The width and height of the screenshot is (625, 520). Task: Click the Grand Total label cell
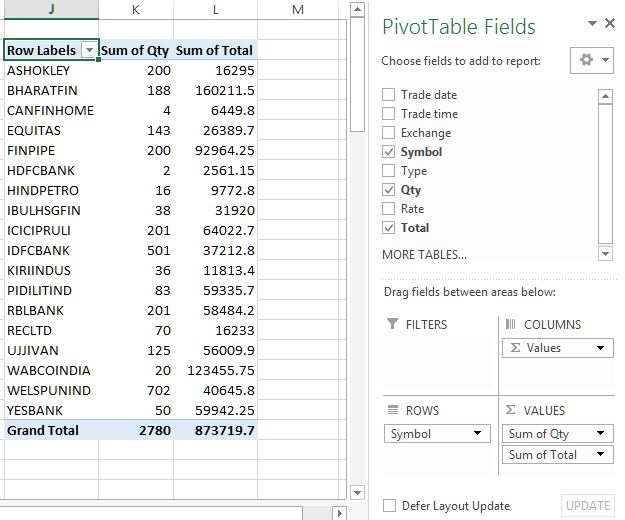(51, 430)
